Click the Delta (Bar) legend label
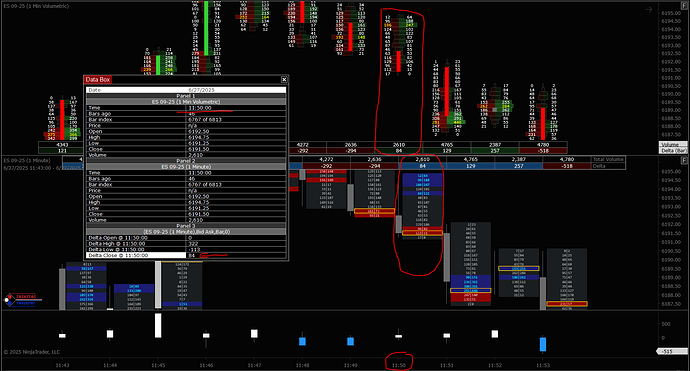The height and width of the screenshot is (371, 690). tap(673, 151)
